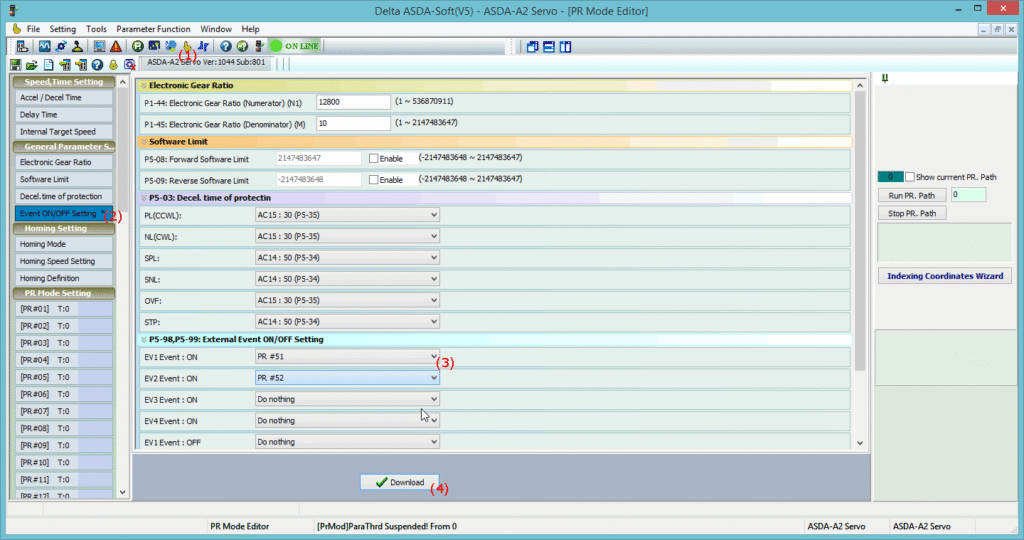The height and width of the screenshot is (540, 1024).
Task: Open the Tools menu
Action: [x=96, y=29]
